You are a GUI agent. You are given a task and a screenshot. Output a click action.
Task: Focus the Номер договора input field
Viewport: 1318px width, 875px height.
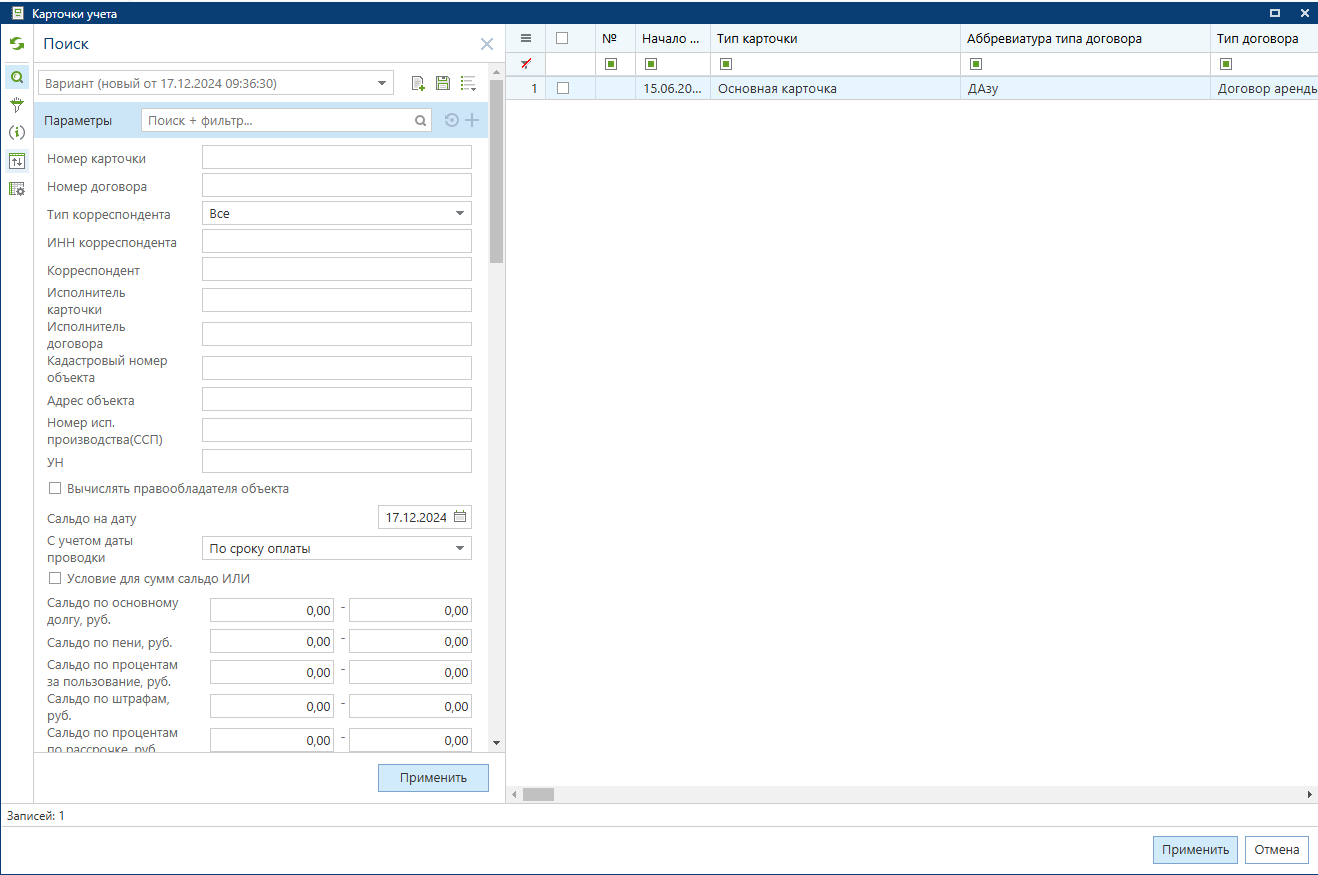point(337,185)
